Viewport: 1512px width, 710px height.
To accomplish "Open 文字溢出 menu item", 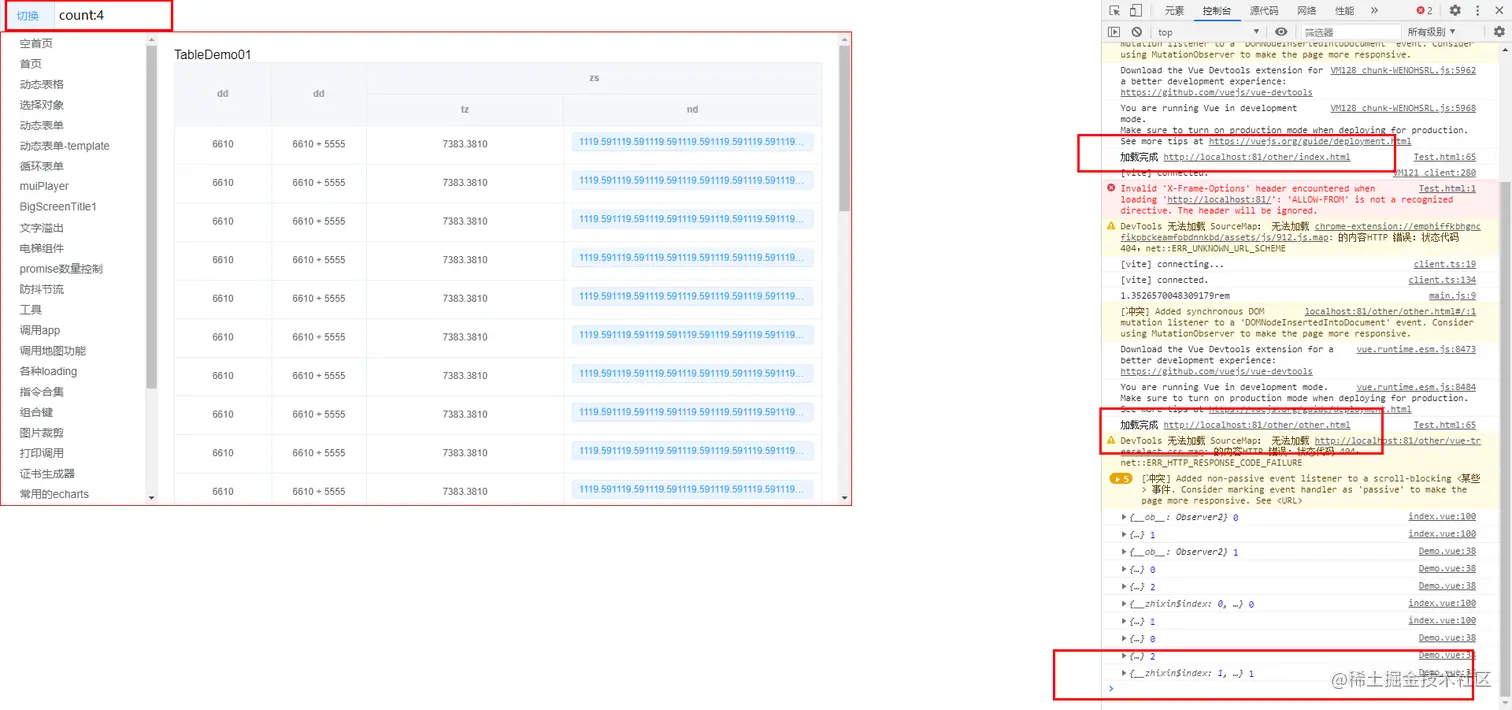I will tap(41, 228).
